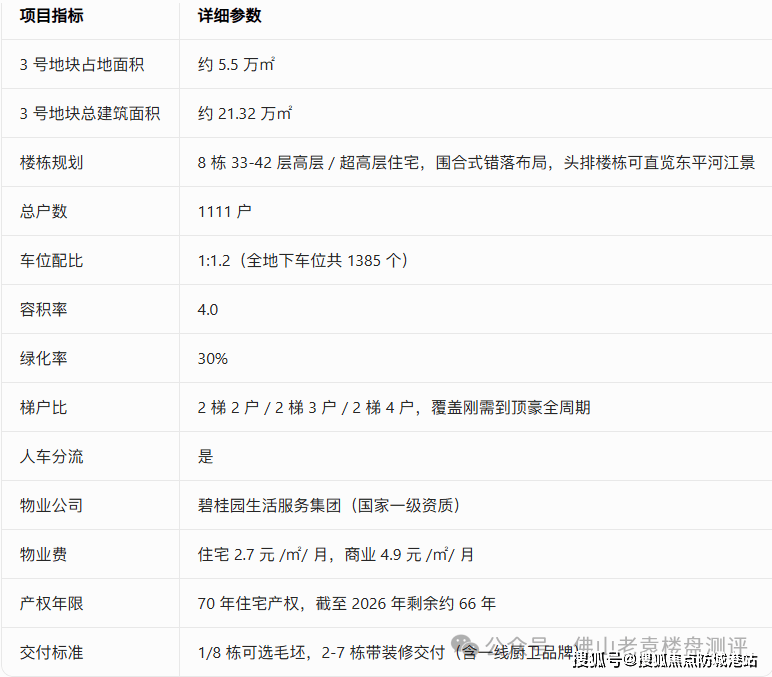Click the 搜狐号@搜狐焦点防城港站 watermark text
Viewport: 772px width, 677px height.
coord(664,660)
